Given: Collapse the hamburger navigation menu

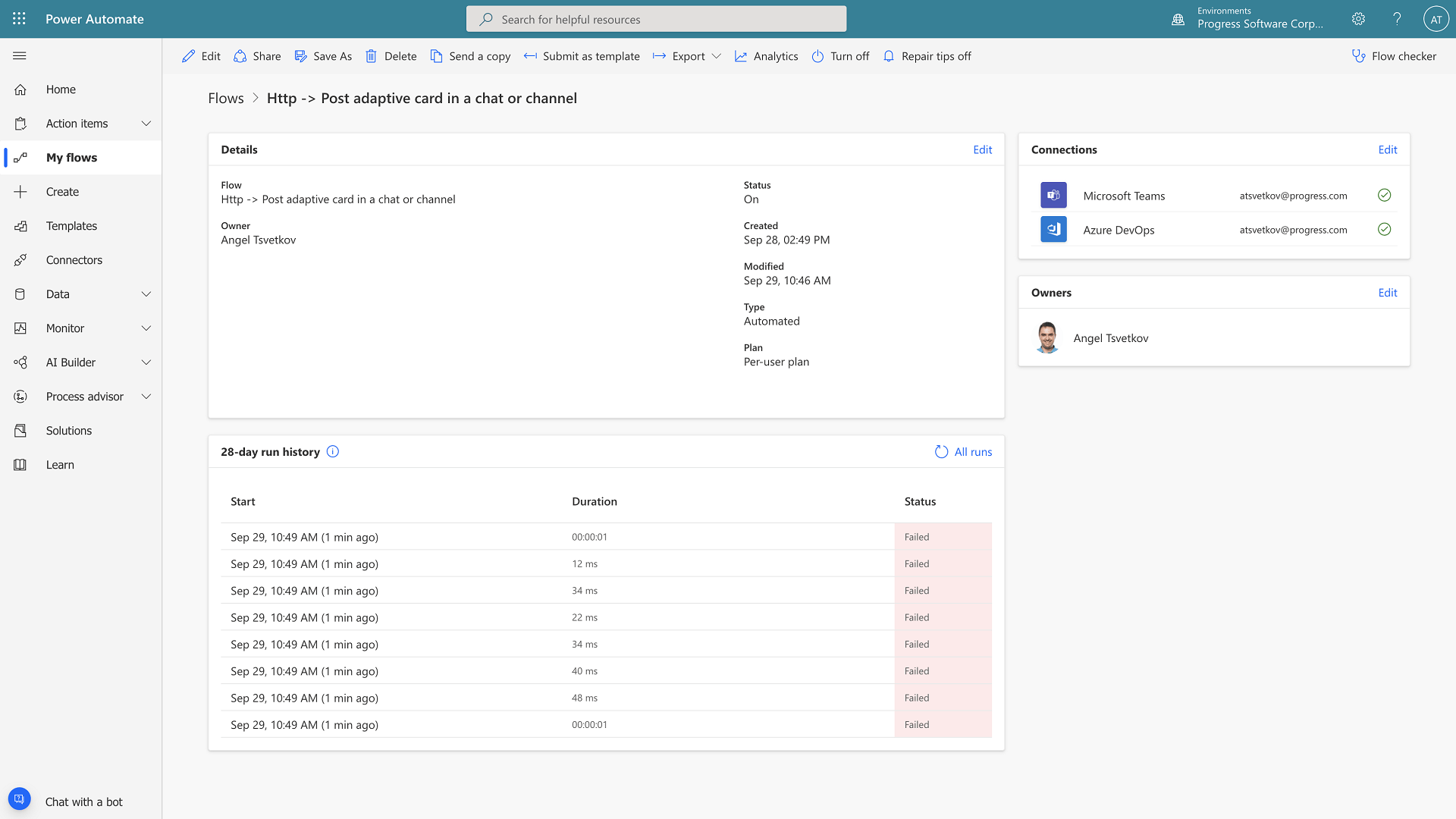Looking at the screenshot, I should tap(20, 56).
